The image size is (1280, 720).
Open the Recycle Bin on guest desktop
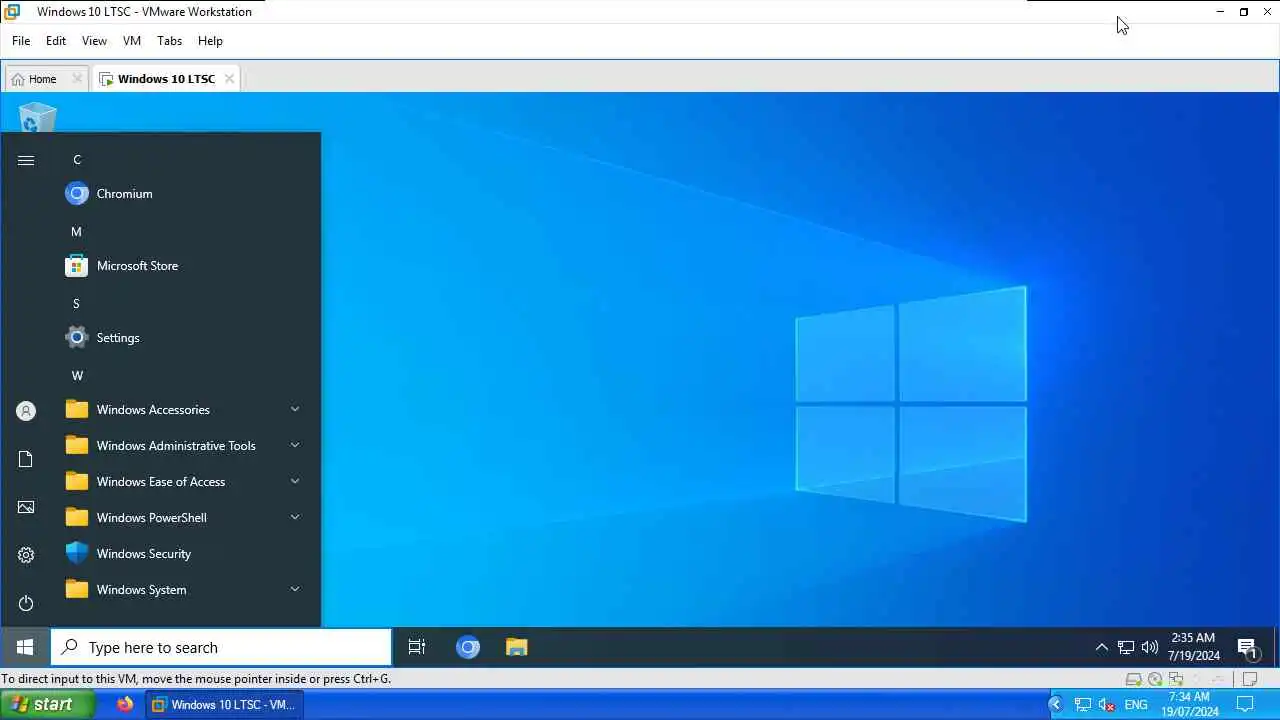(x=38, y=118)
